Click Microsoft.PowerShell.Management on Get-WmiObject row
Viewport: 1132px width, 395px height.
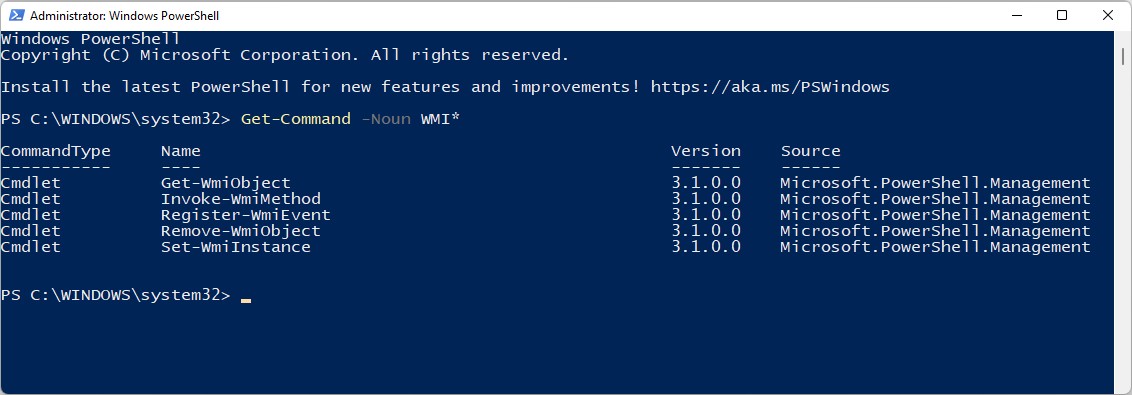click(x=935, y=183)
